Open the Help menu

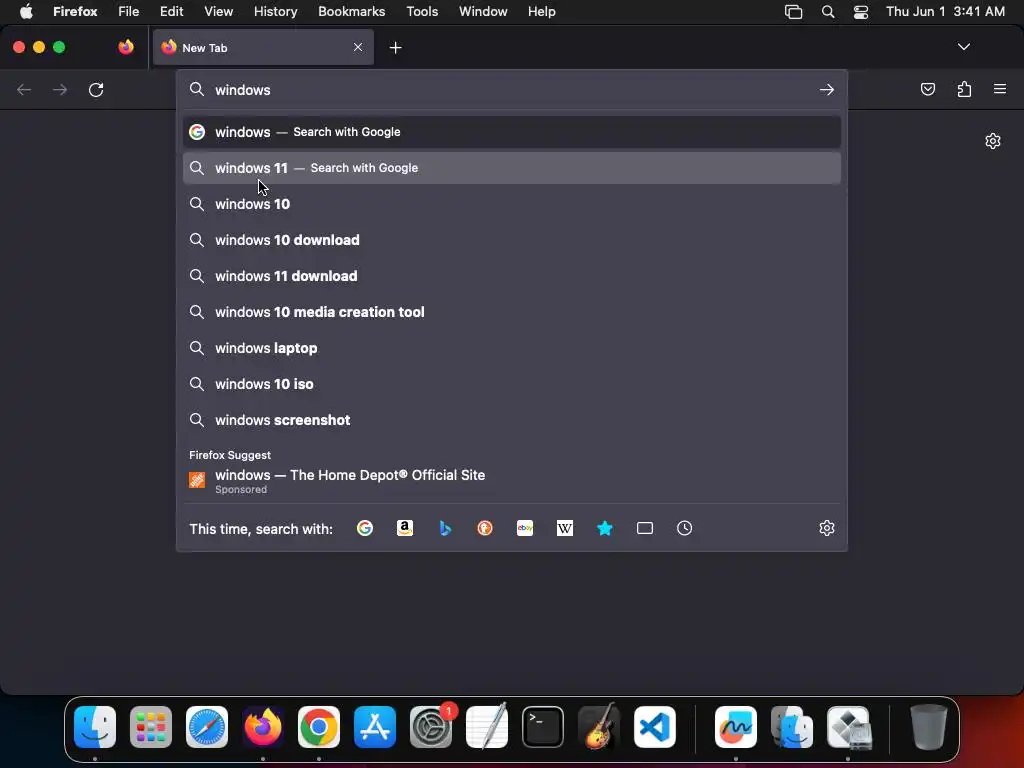[541, 12]
